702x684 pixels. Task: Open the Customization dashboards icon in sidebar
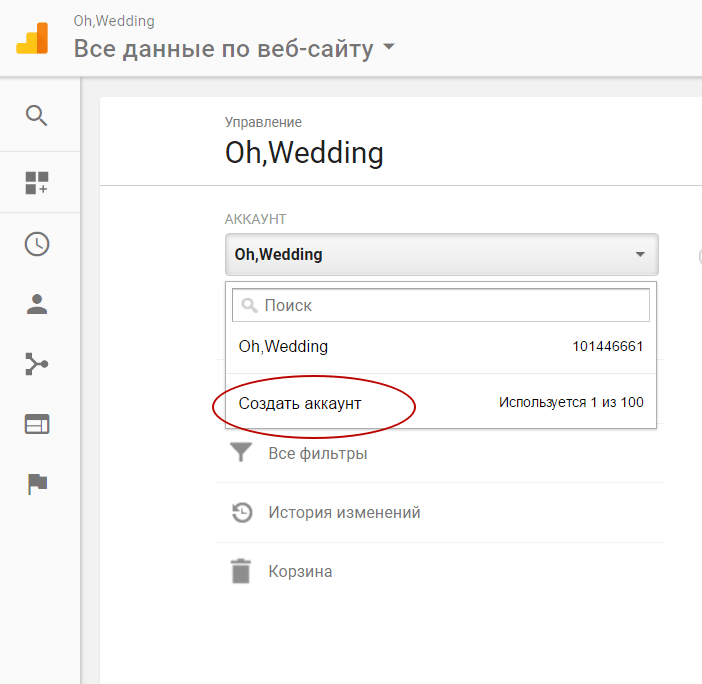click(x=37, y=182)
